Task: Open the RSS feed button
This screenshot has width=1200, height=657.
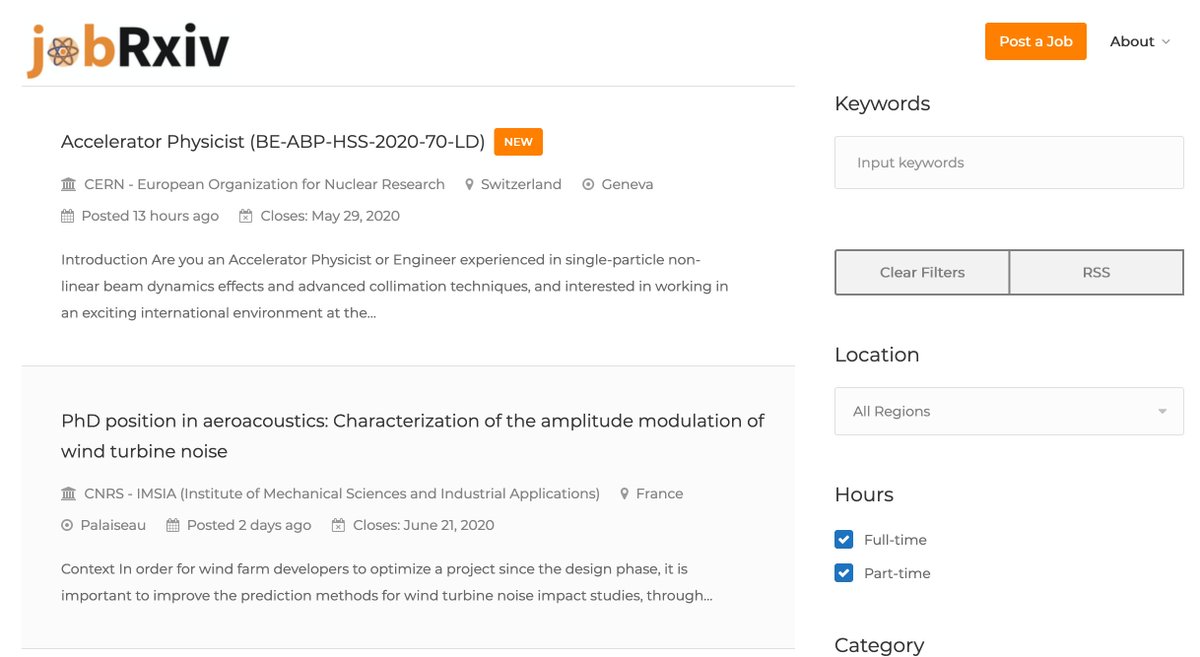Action: click(1096, 272)
